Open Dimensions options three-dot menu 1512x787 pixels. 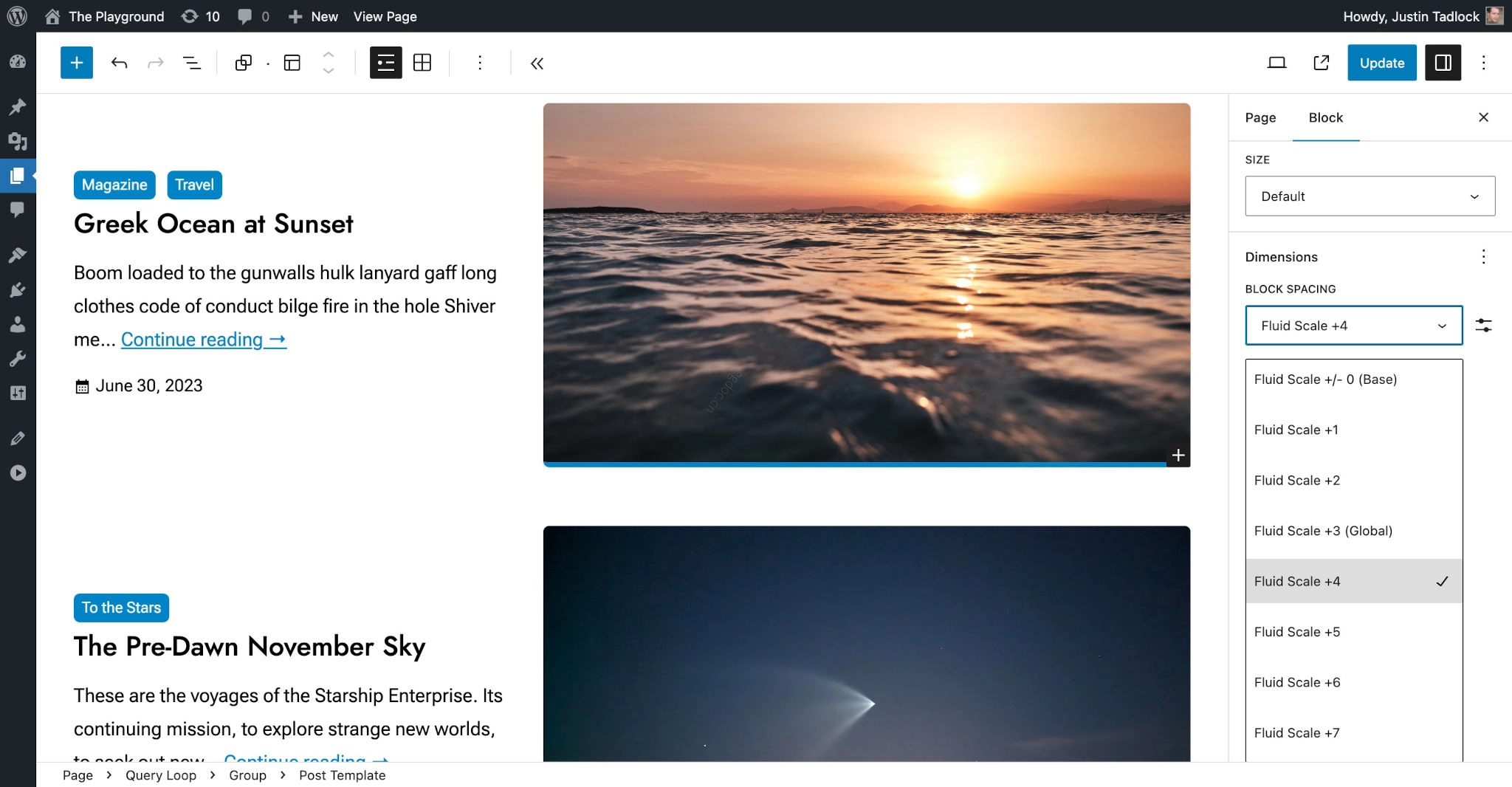point(1483,257)
